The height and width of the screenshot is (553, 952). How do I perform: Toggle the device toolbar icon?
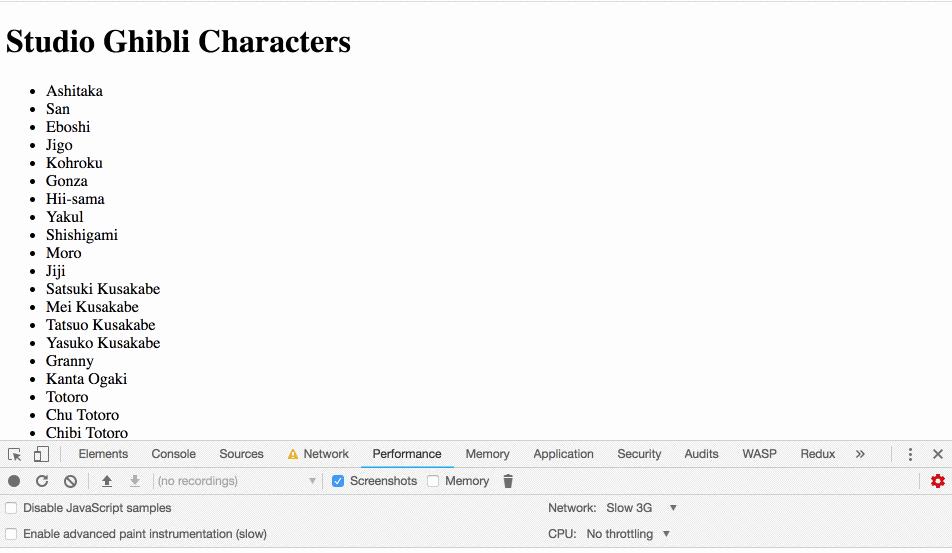41,454
